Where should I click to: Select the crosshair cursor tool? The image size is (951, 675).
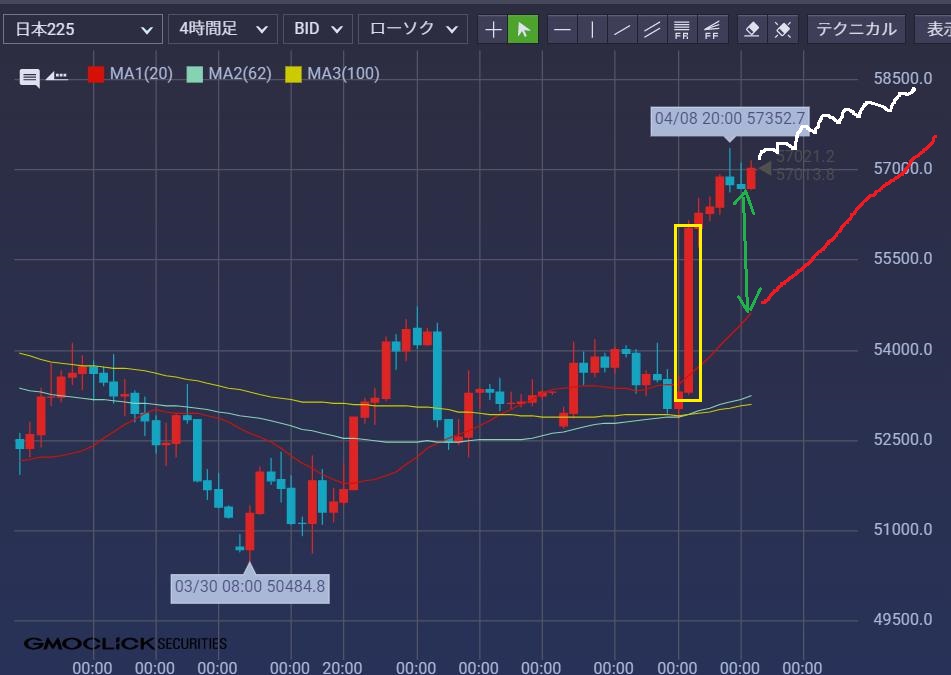point(493,29)
